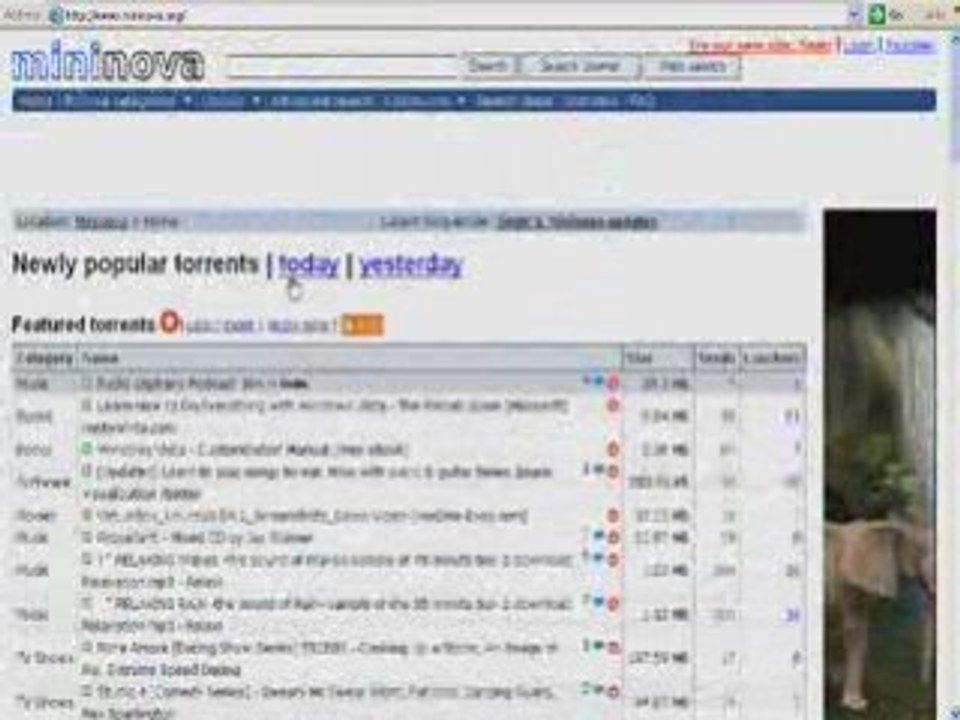
Task: Click the Leechers column header
Action: 772,358
